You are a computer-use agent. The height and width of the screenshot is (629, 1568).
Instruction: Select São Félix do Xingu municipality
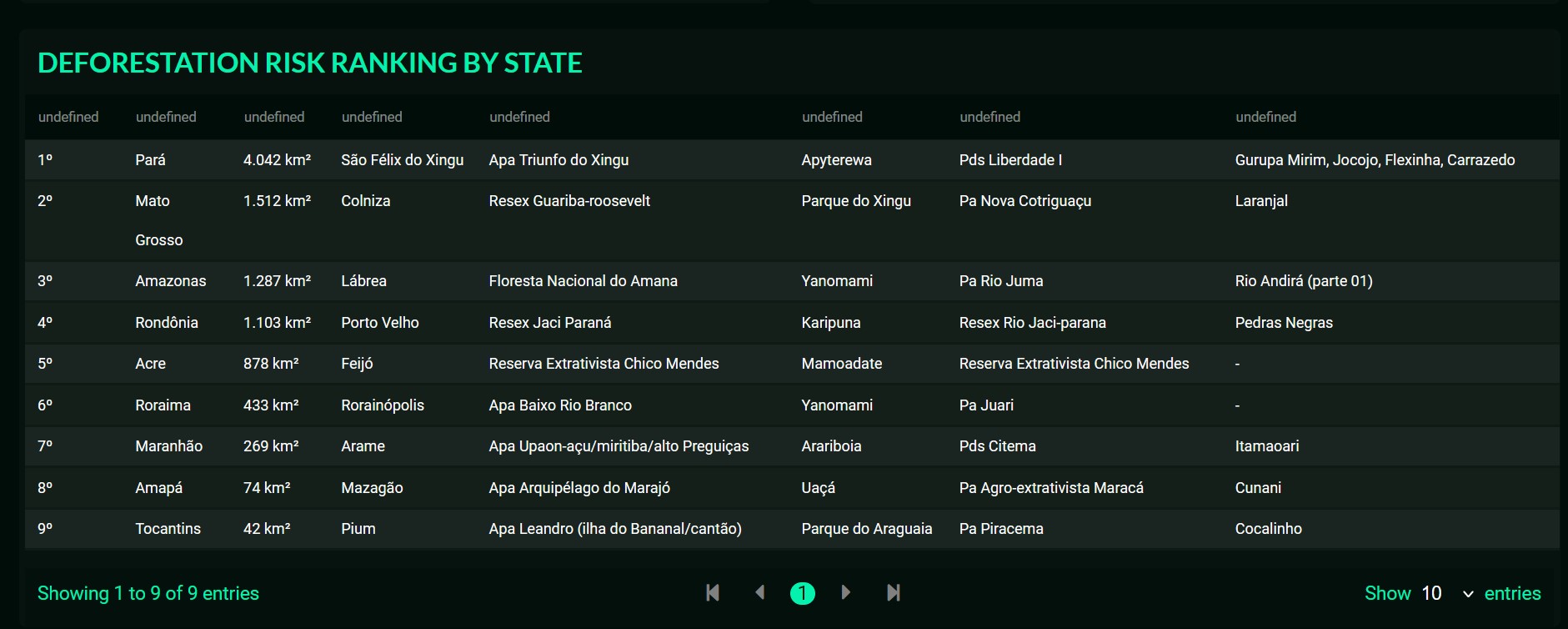pyautogui.click(x=402, y=160)
